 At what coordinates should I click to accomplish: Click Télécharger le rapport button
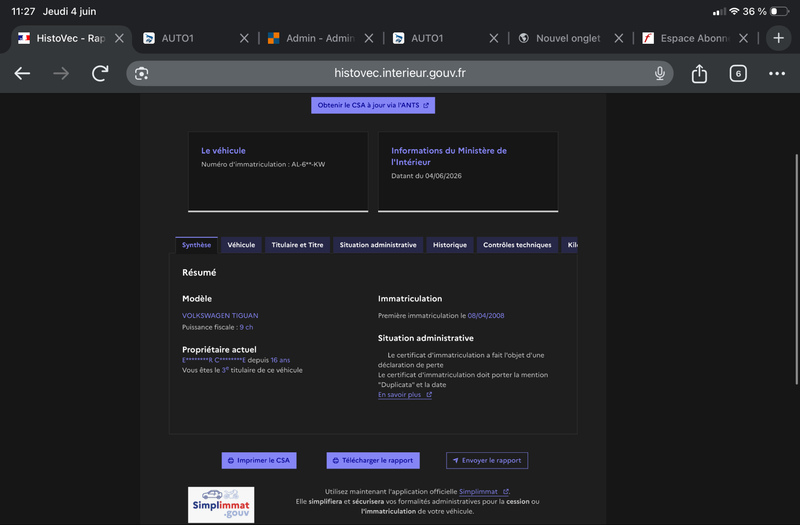(373, 460)
